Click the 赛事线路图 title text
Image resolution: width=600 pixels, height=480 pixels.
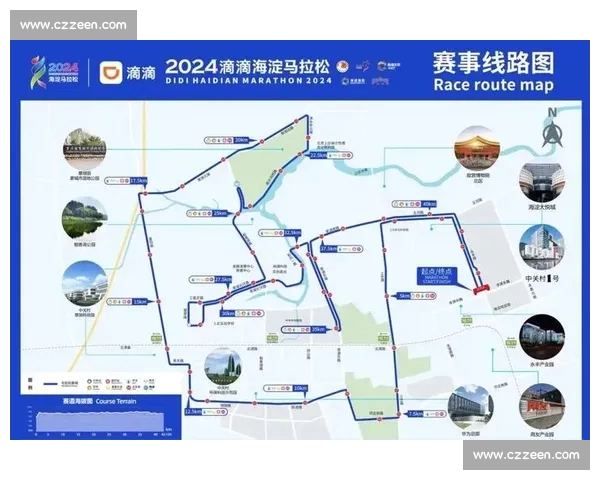[493, 63]
